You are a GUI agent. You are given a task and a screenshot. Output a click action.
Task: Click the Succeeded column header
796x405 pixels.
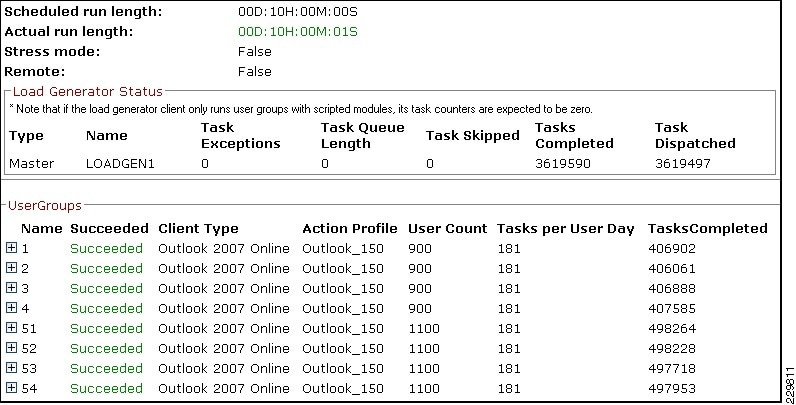coord(109,229)
